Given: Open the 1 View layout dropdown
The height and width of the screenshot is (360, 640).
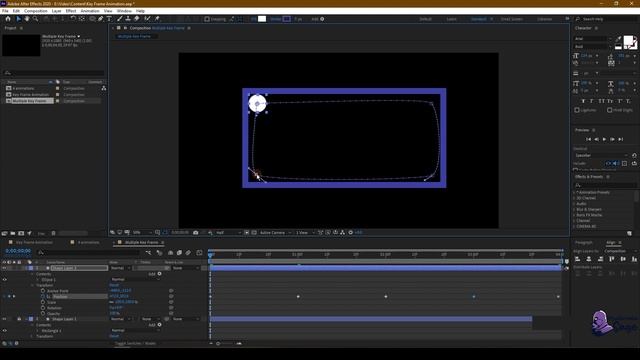Looking at the screenshot, I should [x=305, y=233].
